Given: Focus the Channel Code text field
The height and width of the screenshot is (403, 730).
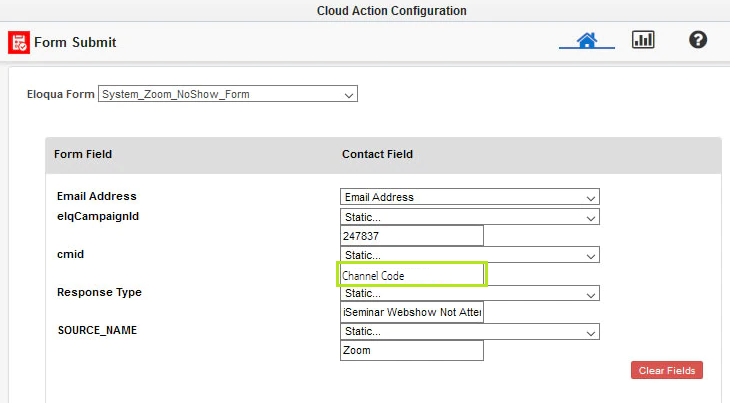Looking at the screenshot, I should [412, 275].
